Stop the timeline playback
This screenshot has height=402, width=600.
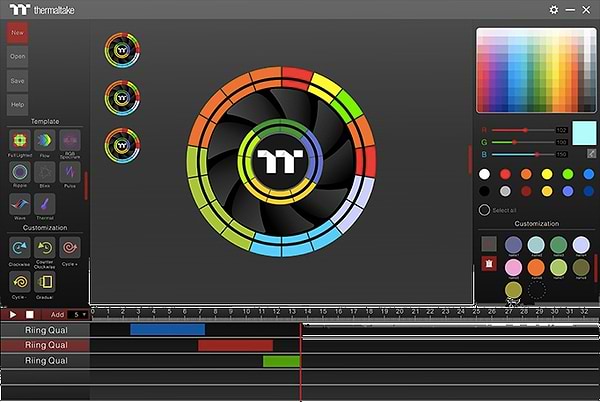[x=30, y=314]
